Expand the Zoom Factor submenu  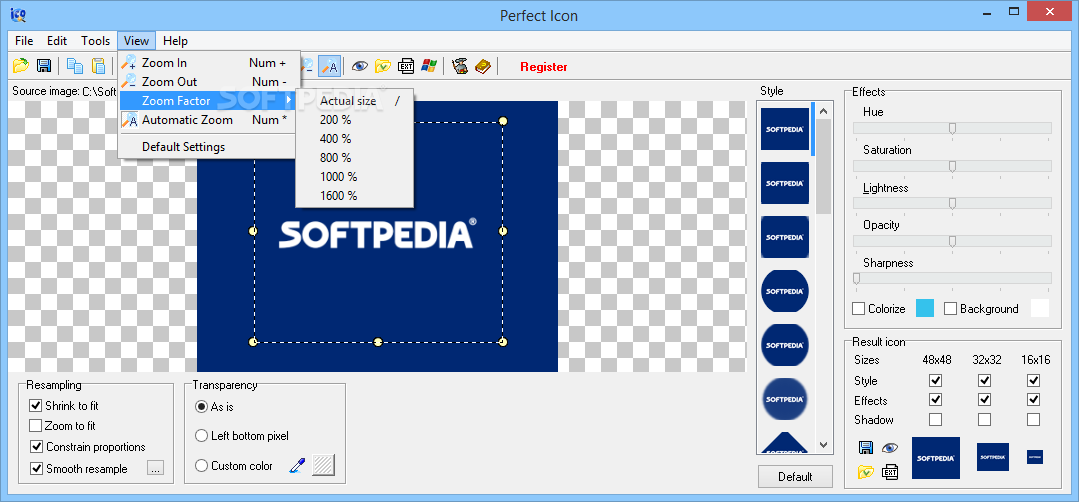click(x=209, y=100)
